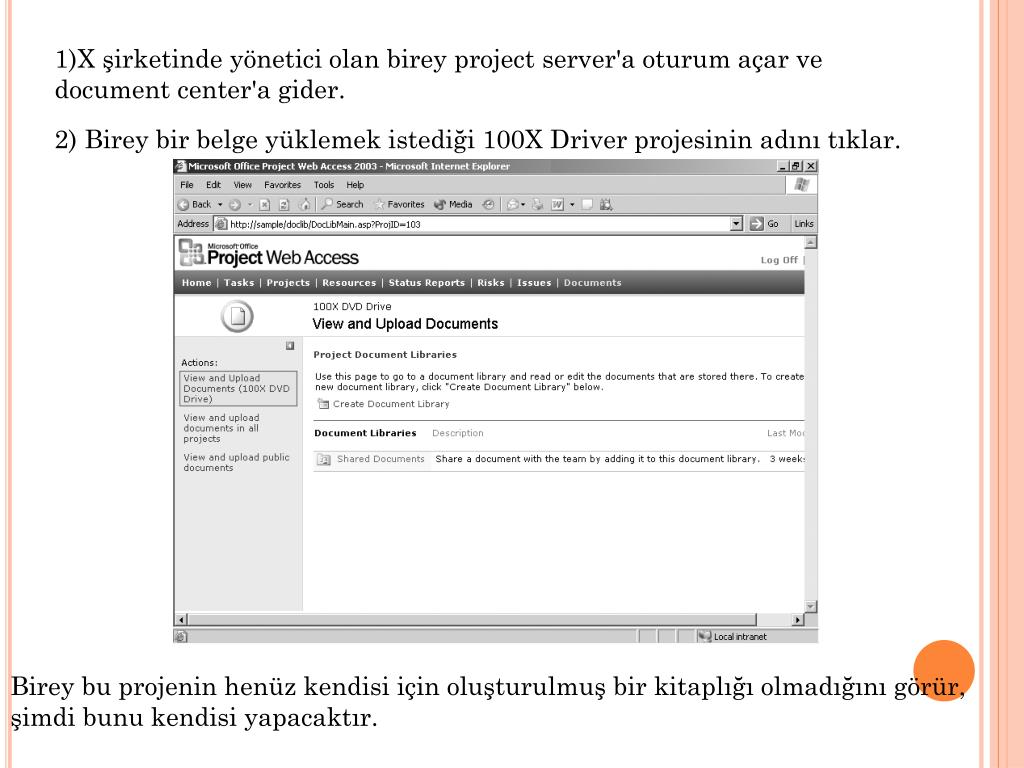The width and height of the screenshot is (1024, 768).
Task: Open the Media toolbar button
Action: tap(453, 204)
